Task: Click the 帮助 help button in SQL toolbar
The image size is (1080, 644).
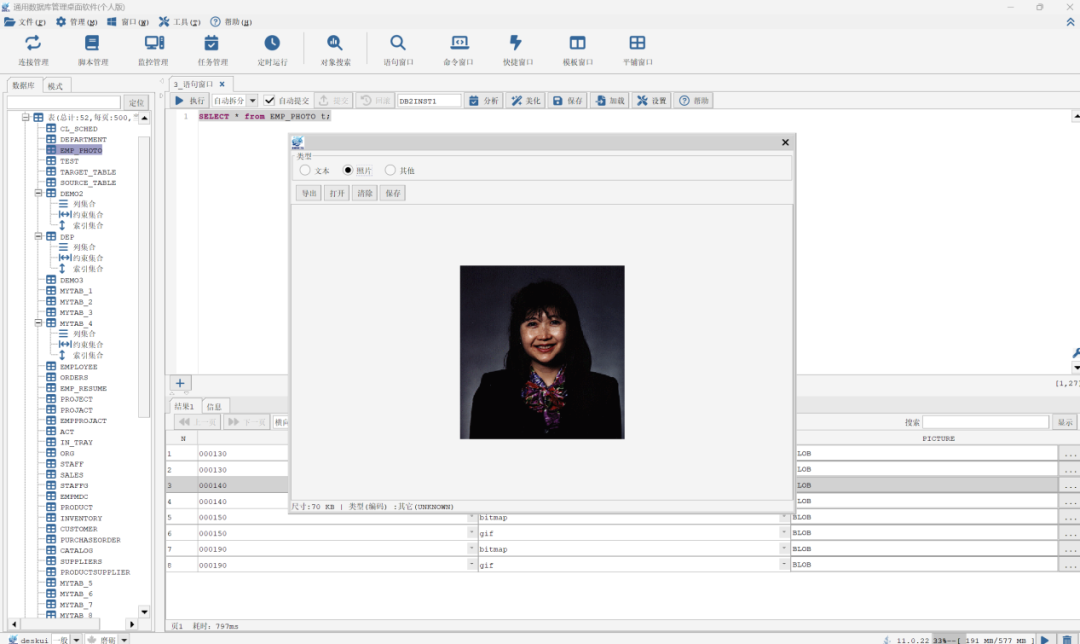Action: click(x=694, y=101)
